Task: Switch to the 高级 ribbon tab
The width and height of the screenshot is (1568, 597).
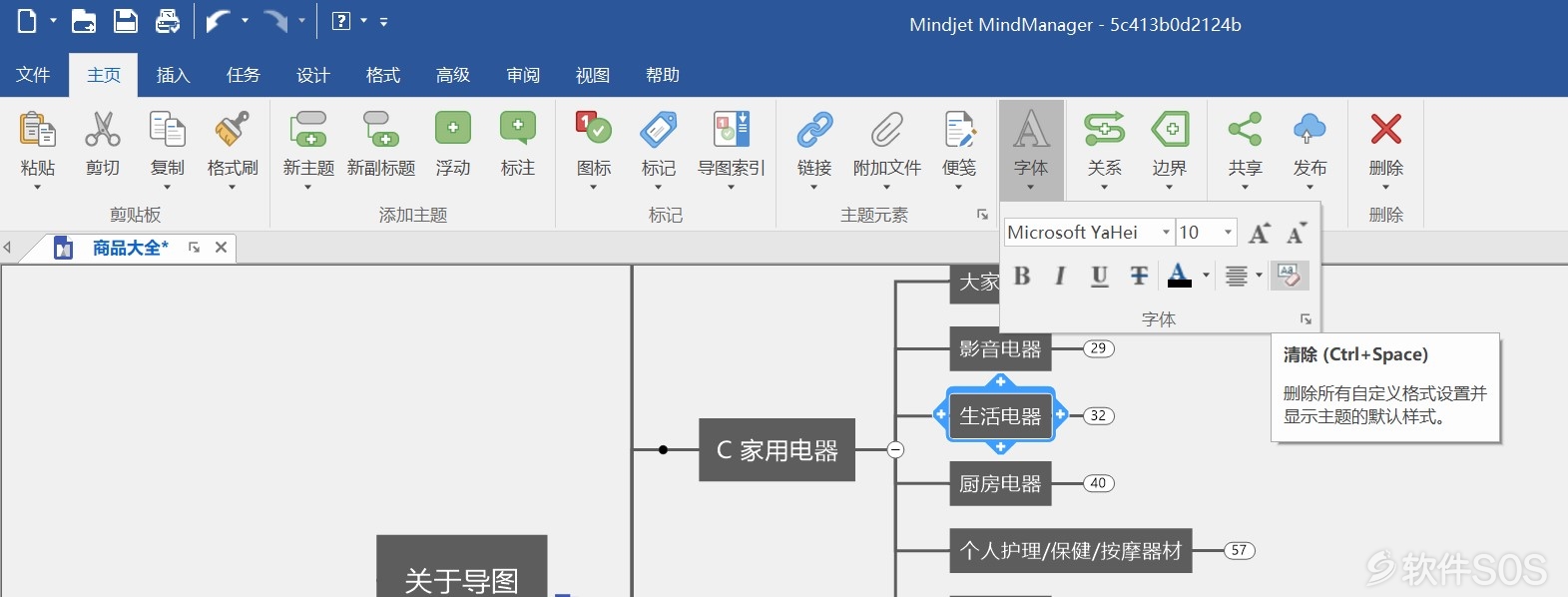Action: pyautogui.click(x=452, y=75)
